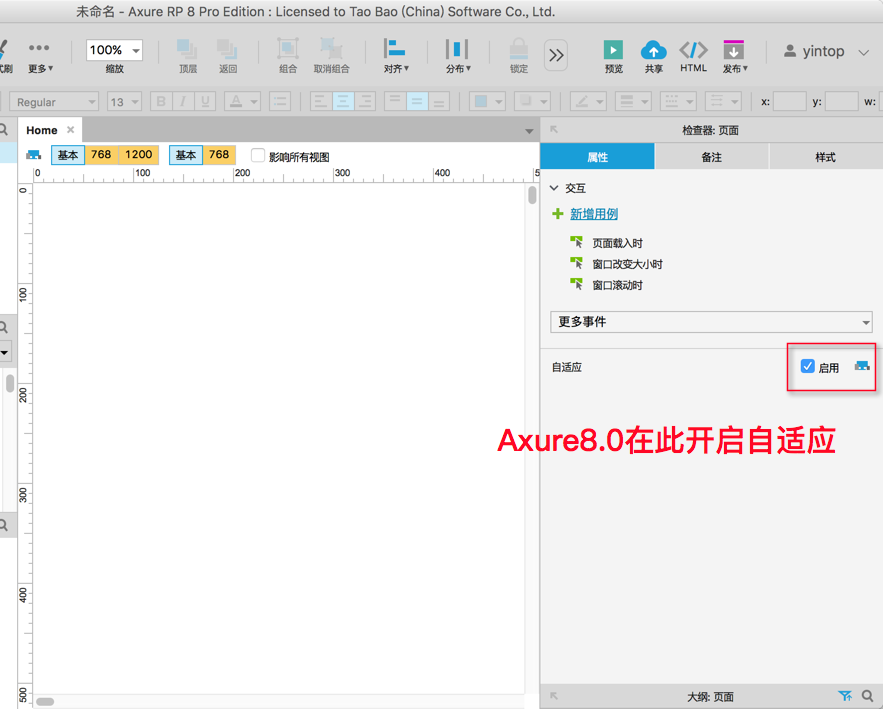Show hidden toolbar items with double-chevron
The width and height of the screenshot is (883, 709).
(x=556, y=55)
